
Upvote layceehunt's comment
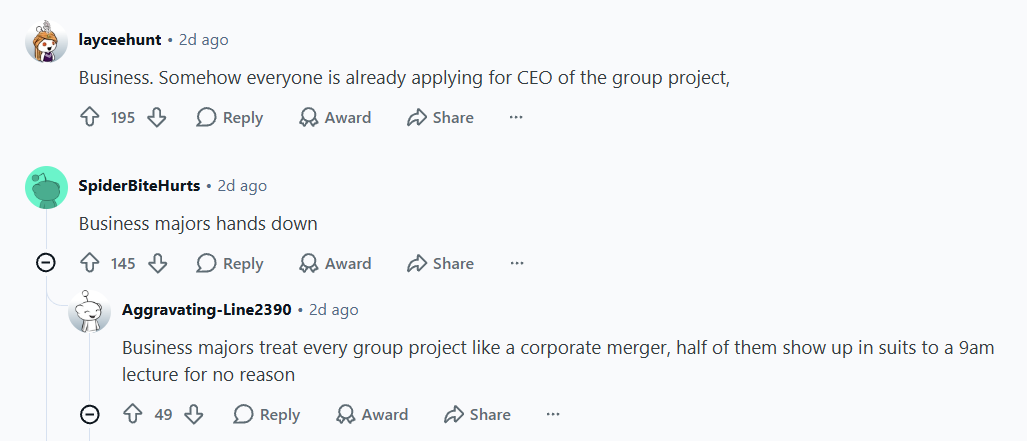[89, 118]
